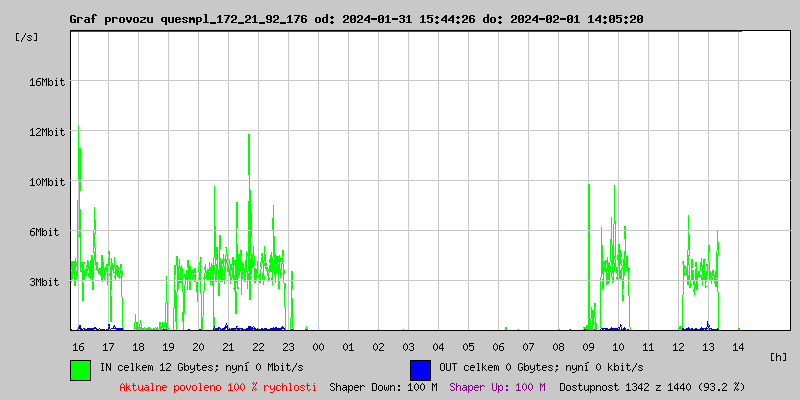Click the 3Mbit y-axis label

coord(45,282)
